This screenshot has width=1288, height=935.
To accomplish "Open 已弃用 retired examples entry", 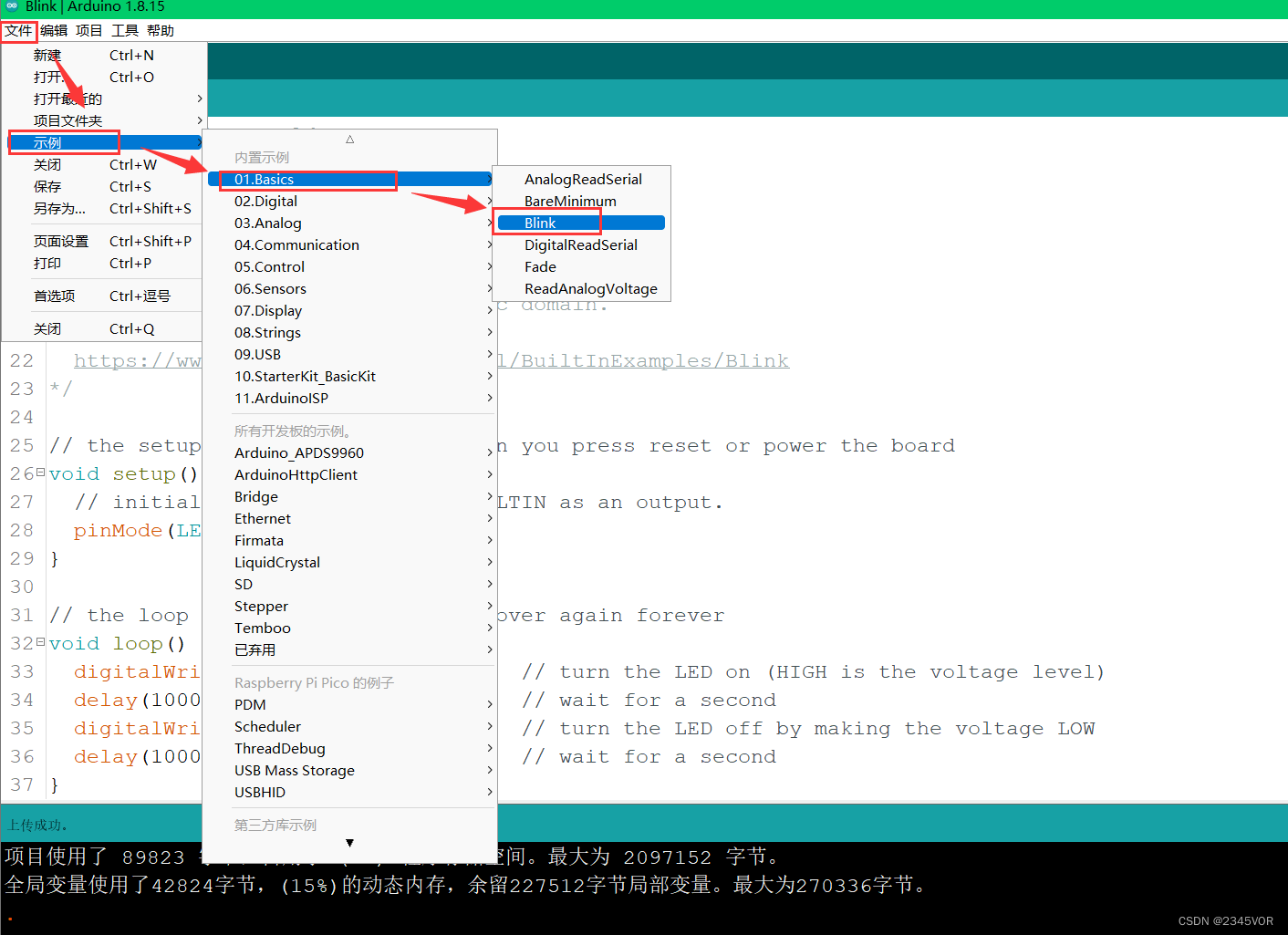I will (350, 649).
